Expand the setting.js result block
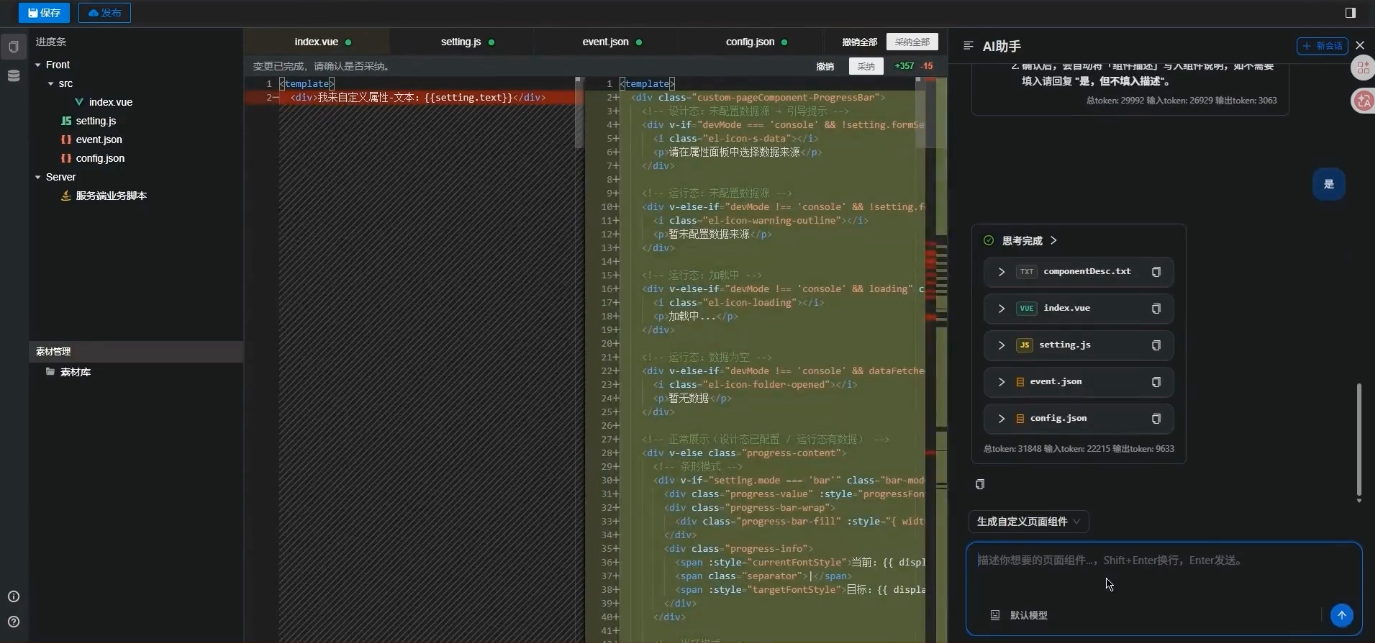The height and width of the screenshot is (643, 1375). coord(1001,345)
